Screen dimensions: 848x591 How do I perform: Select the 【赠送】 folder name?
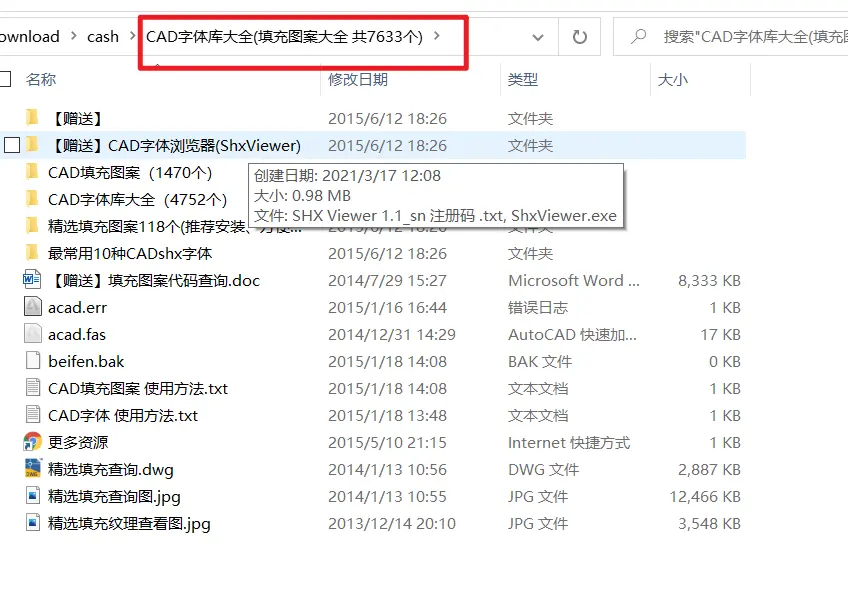point(76,118)
